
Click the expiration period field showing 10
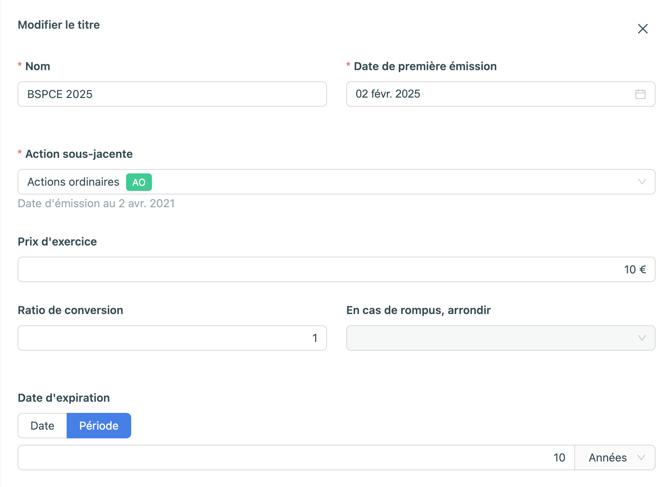click(x=296, y=458)
